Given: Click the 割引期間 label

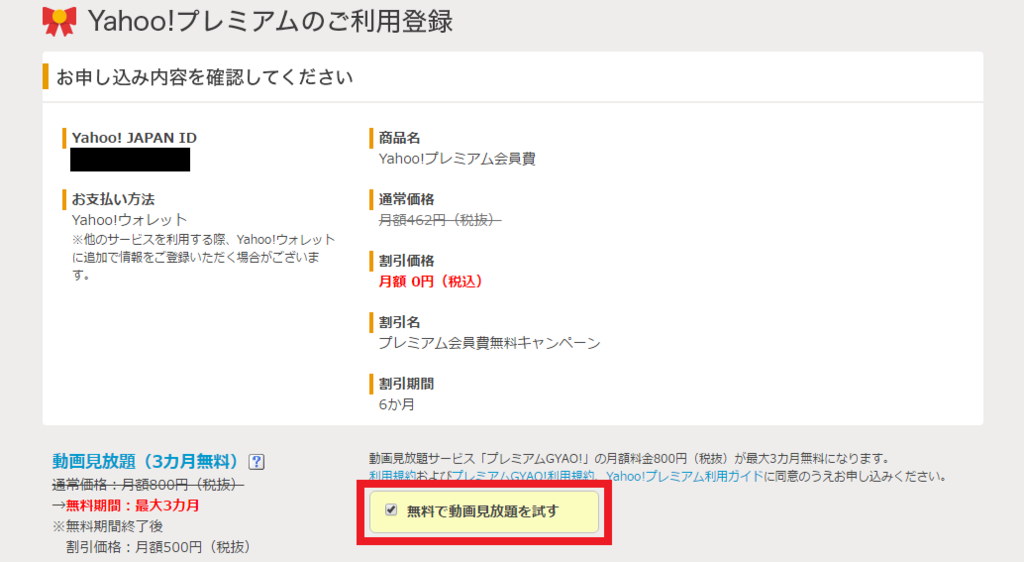Looking at the screenshot, I should pyautogui.click(x=406, y=384).
